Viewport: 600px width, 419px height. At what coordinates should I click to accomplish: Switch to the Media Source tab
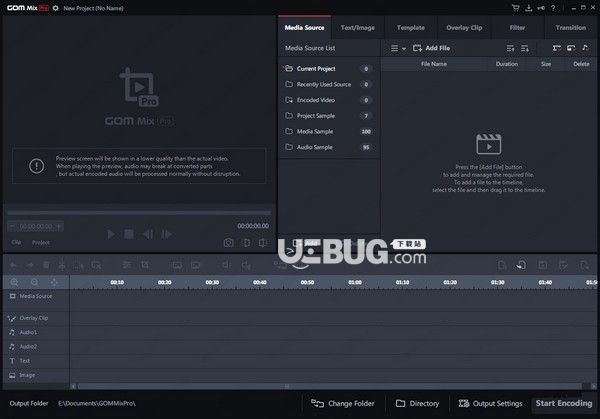[x=304, y=28]
